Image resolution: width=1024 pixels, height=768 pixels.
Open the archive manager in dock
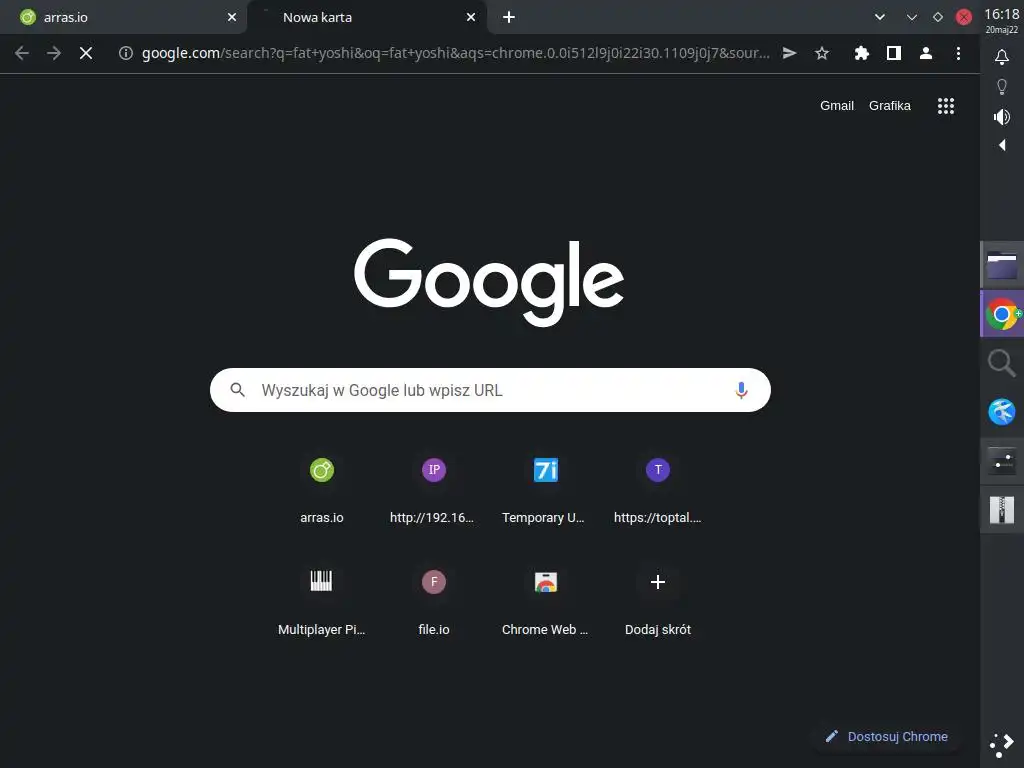click(x=1002, y=510)
